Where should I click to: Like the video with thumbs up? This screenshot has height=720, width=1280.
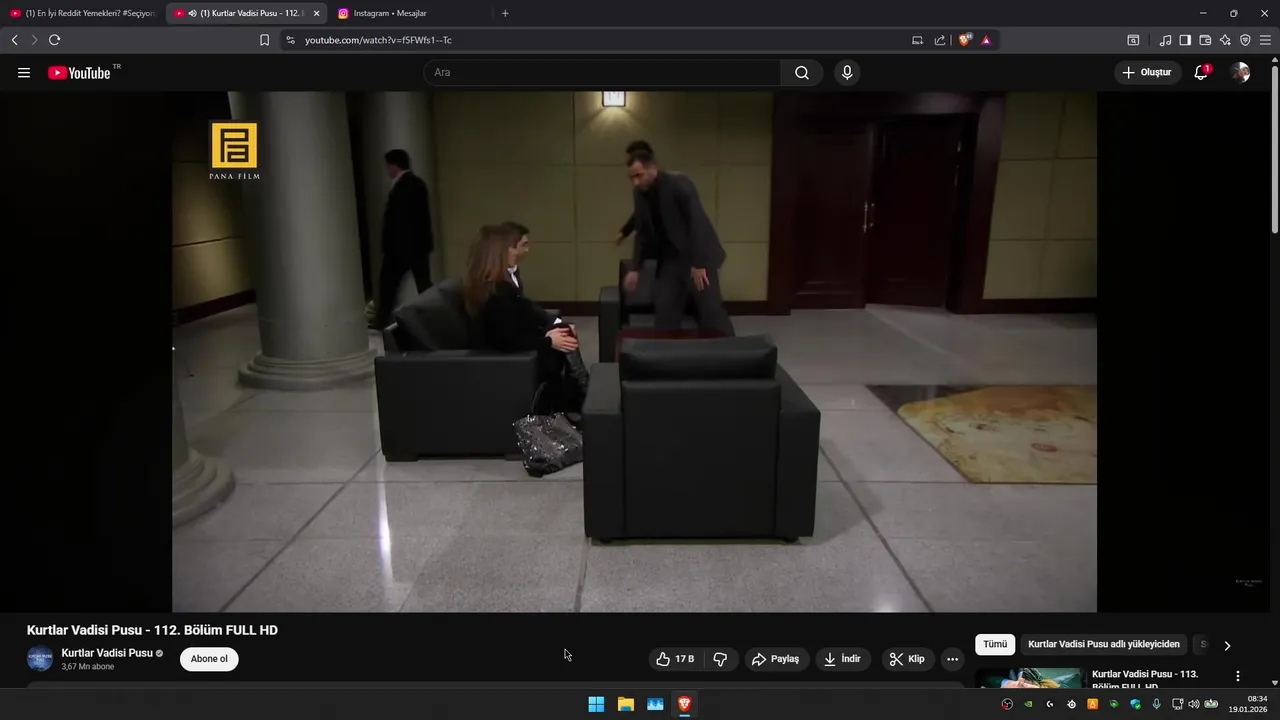[675, 659]
